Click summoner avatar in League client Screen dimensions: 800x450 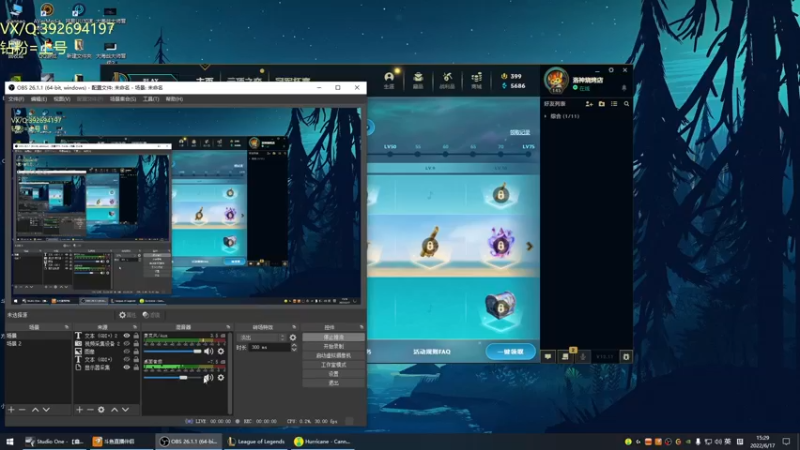(x=556, y=80)
